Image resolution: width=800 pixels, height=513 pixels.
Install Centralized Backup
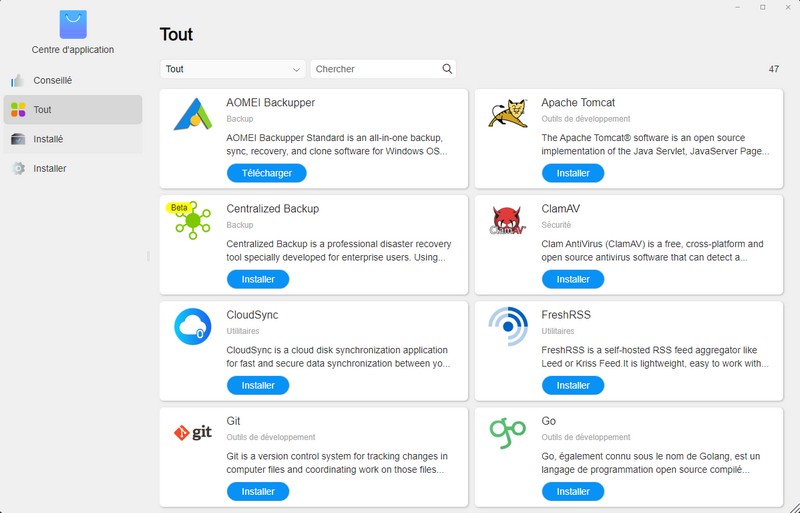tap(258, 279)
